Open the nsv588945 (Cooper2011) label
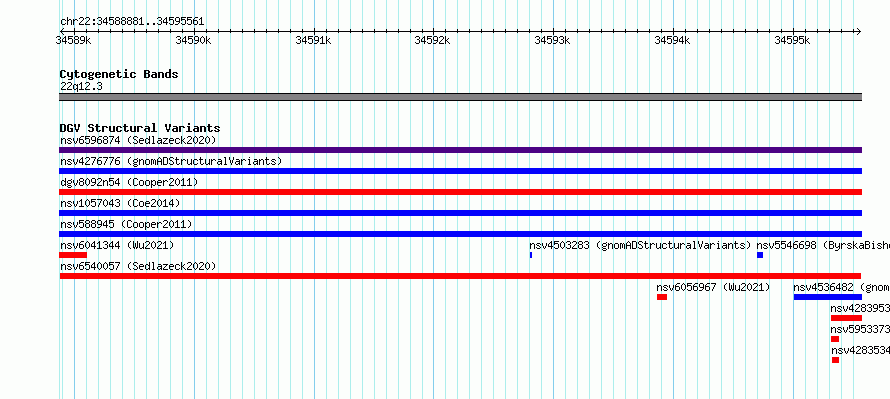The image size is (890, 399). click(x=126, y=224)
